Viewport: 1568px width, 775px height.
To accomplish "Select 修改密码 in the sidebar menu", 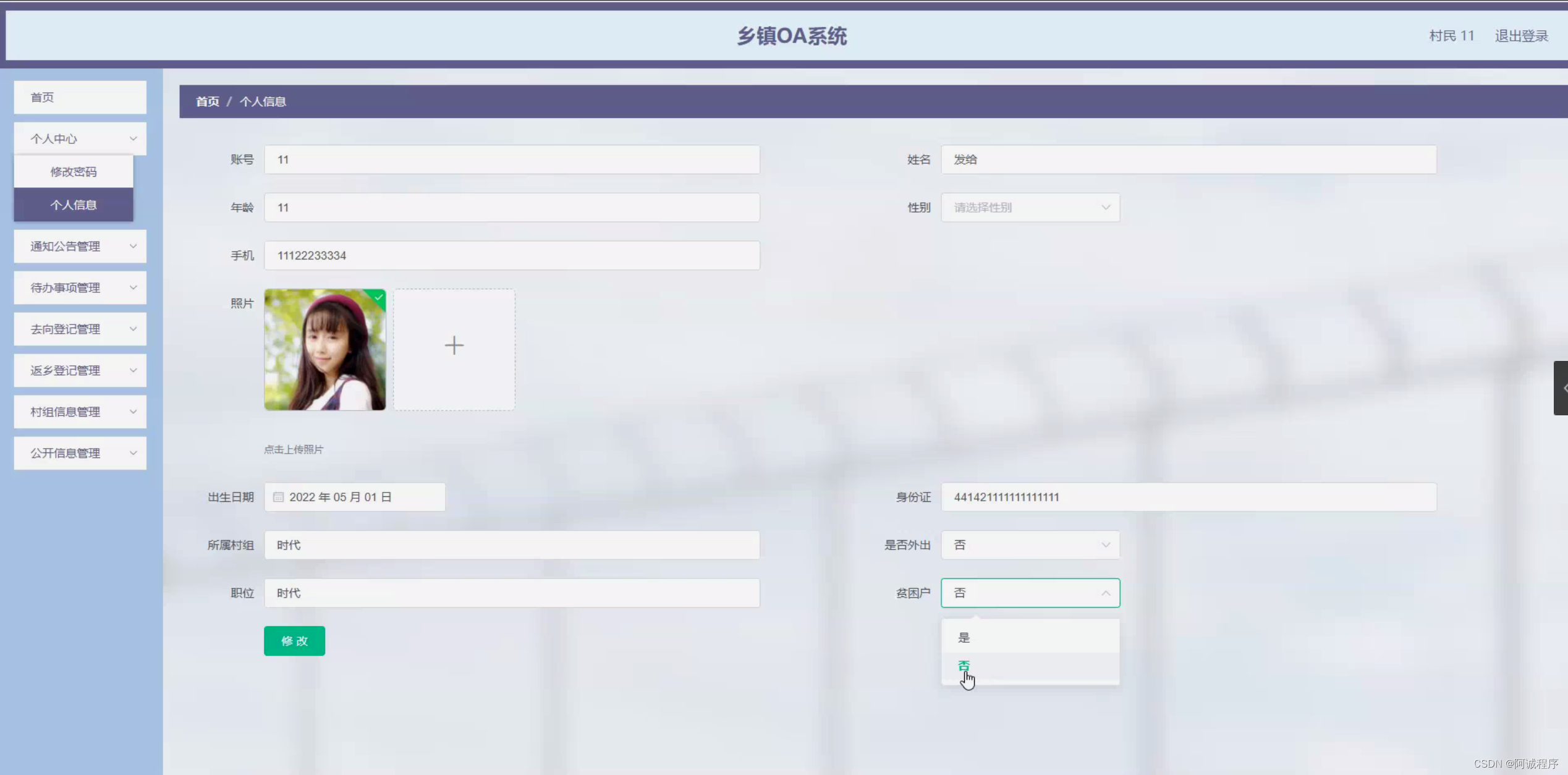I will [x=74, y=171].
